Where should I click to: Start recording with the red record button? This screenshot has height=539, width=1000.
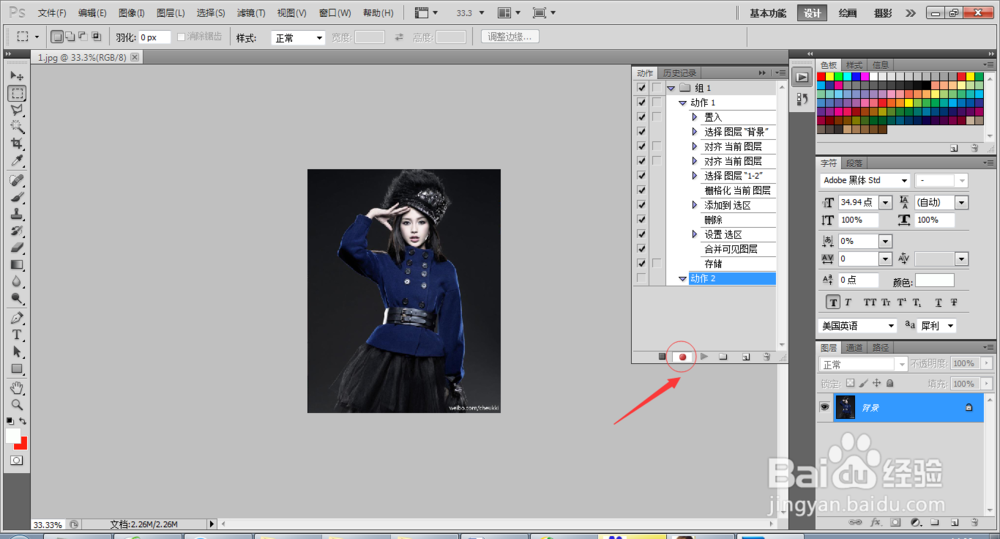(x=682, y=357)
